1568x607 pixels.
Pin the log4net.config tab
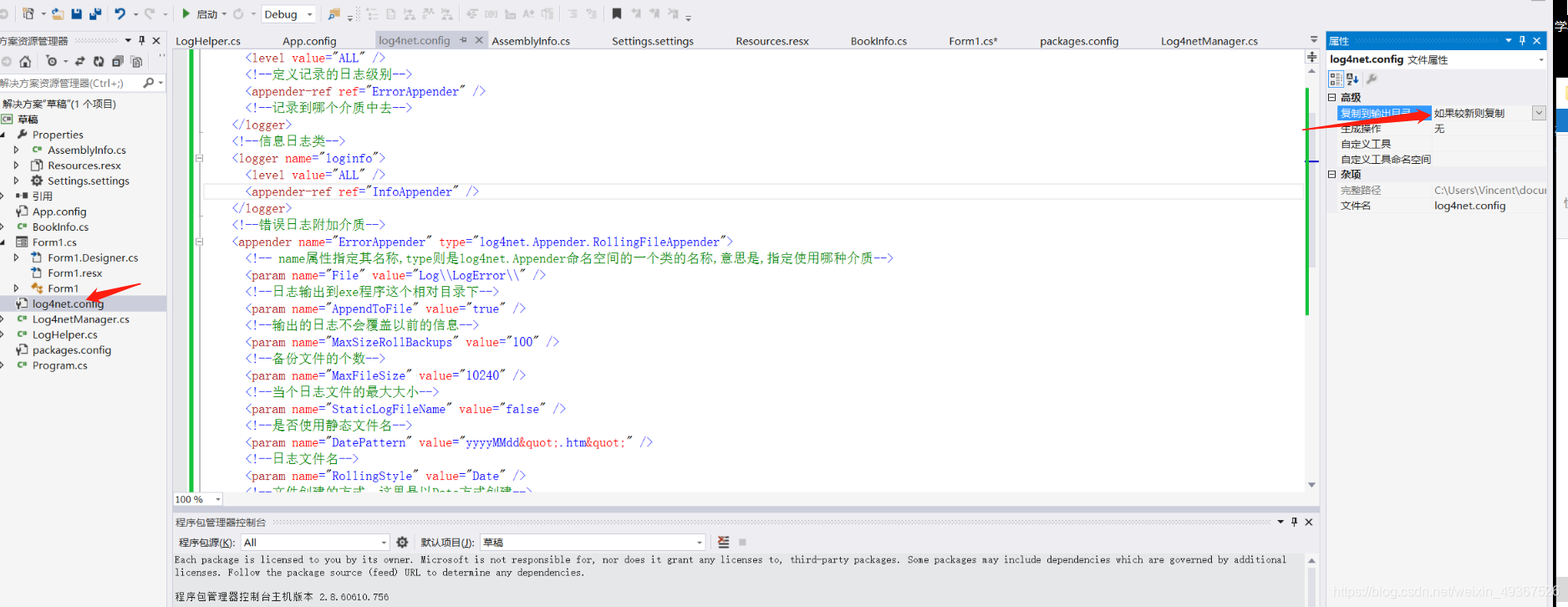[x=463, y=40]
